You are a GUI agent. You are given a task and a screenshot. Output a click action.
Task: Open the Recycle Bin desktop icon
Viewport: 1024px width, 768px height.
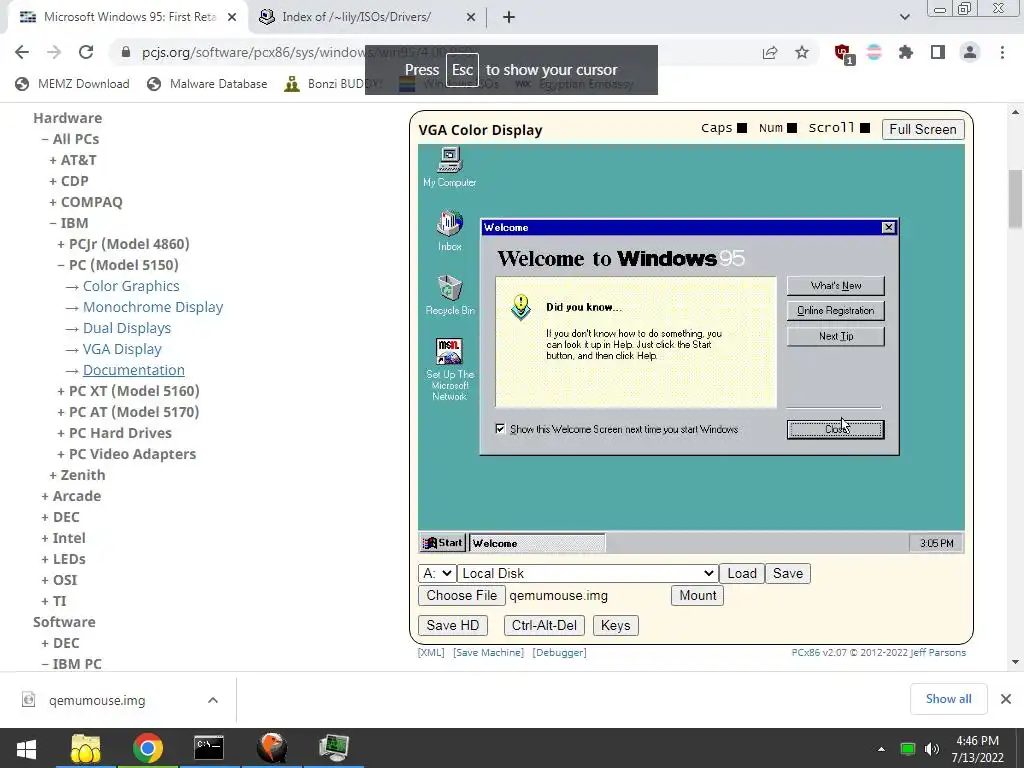coord(449,295)
